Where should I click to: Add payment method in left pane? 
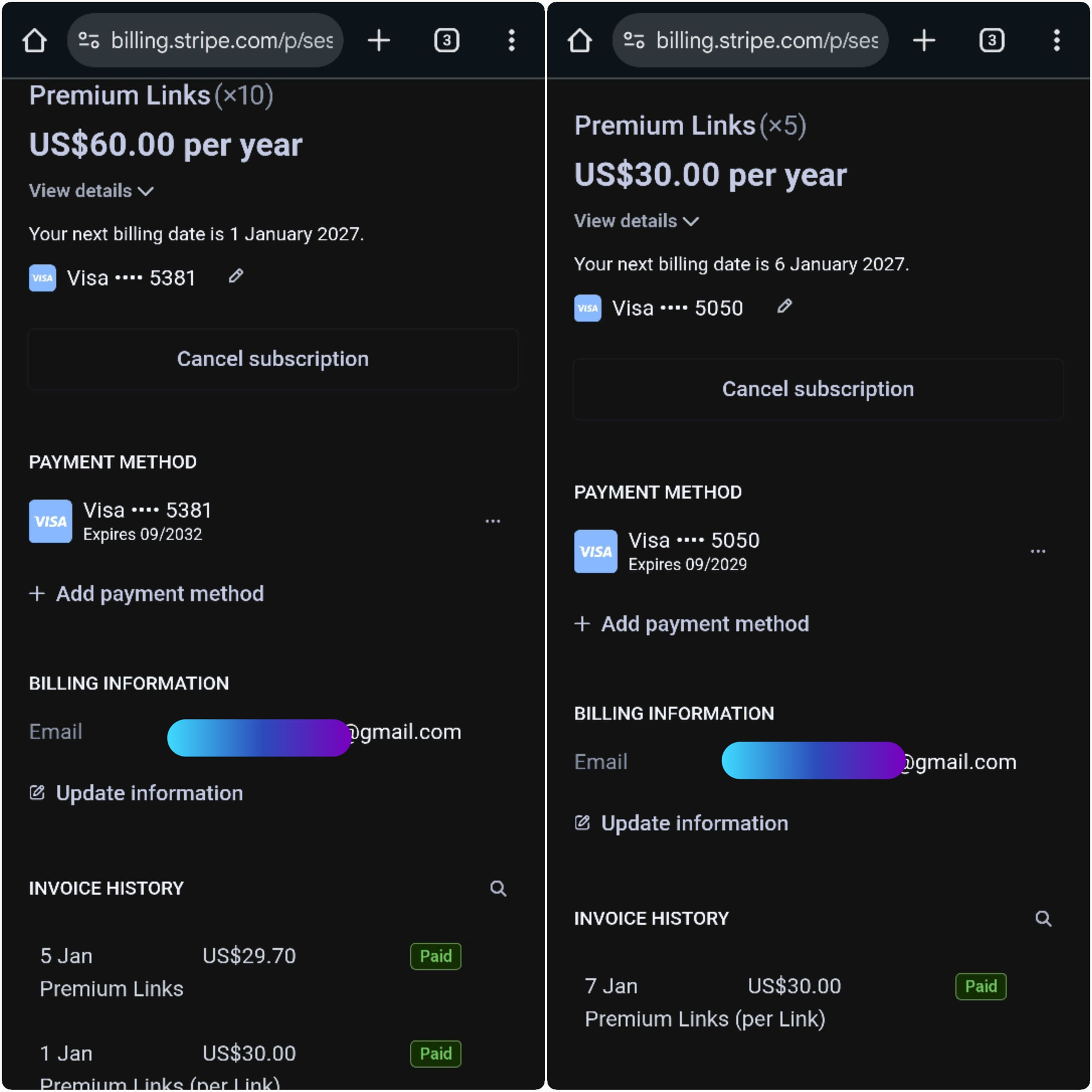(x=147, y=594)
